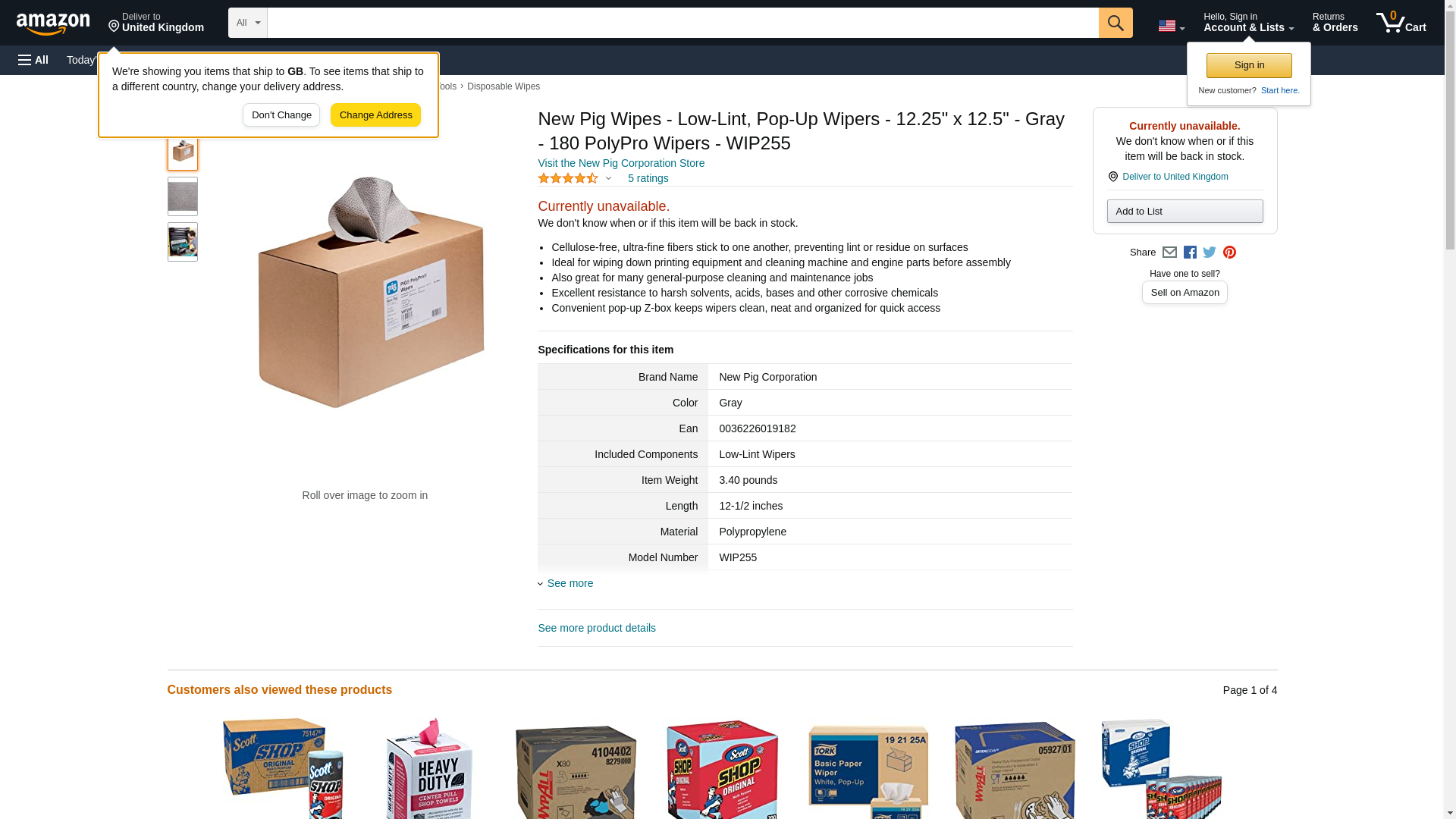
Task: Share product on Facebook icon
Action: point(1190,253)
